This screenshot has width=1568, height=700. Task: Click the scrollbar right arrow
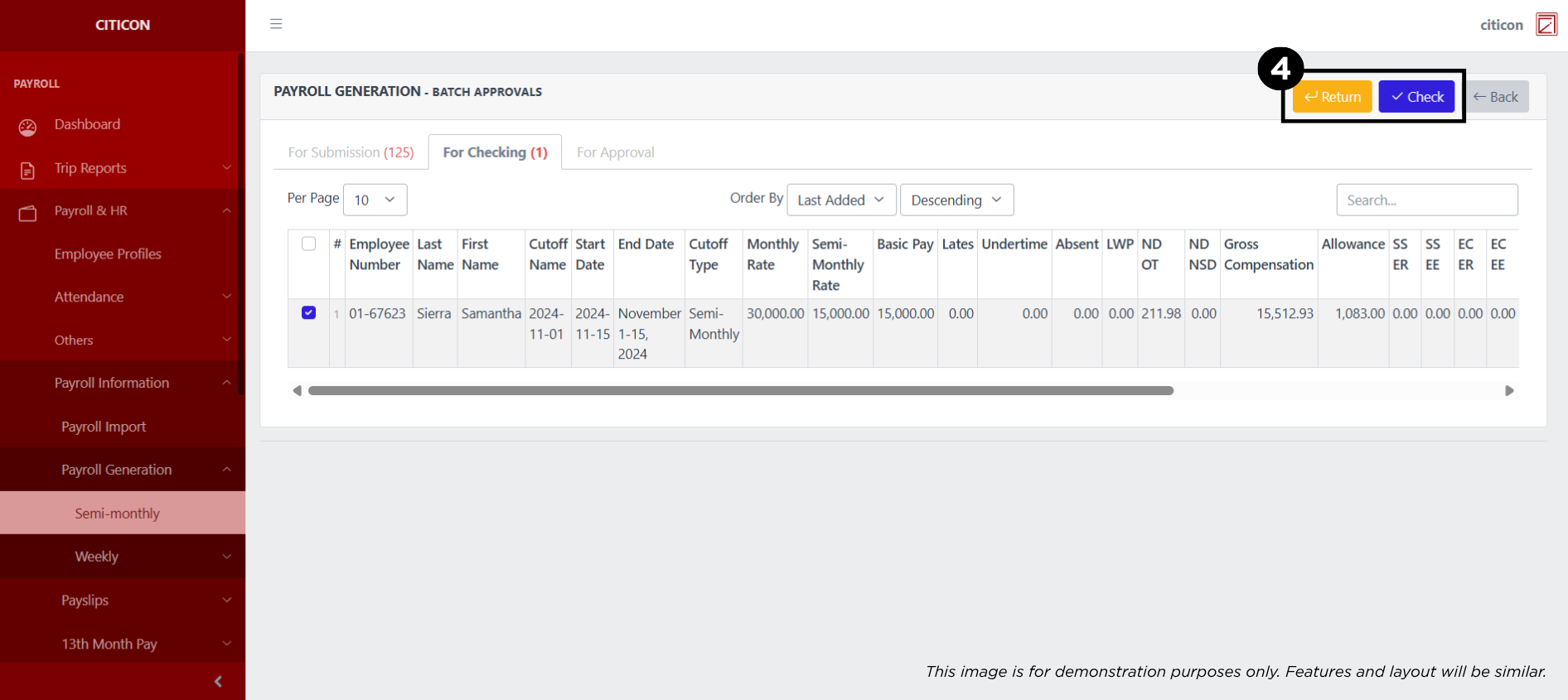point(1509,391)
